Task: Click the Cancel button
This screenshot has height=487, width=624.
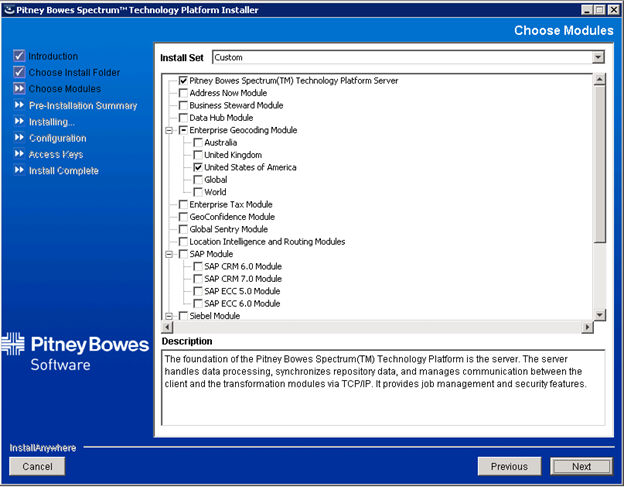Action: click(37, 466)
